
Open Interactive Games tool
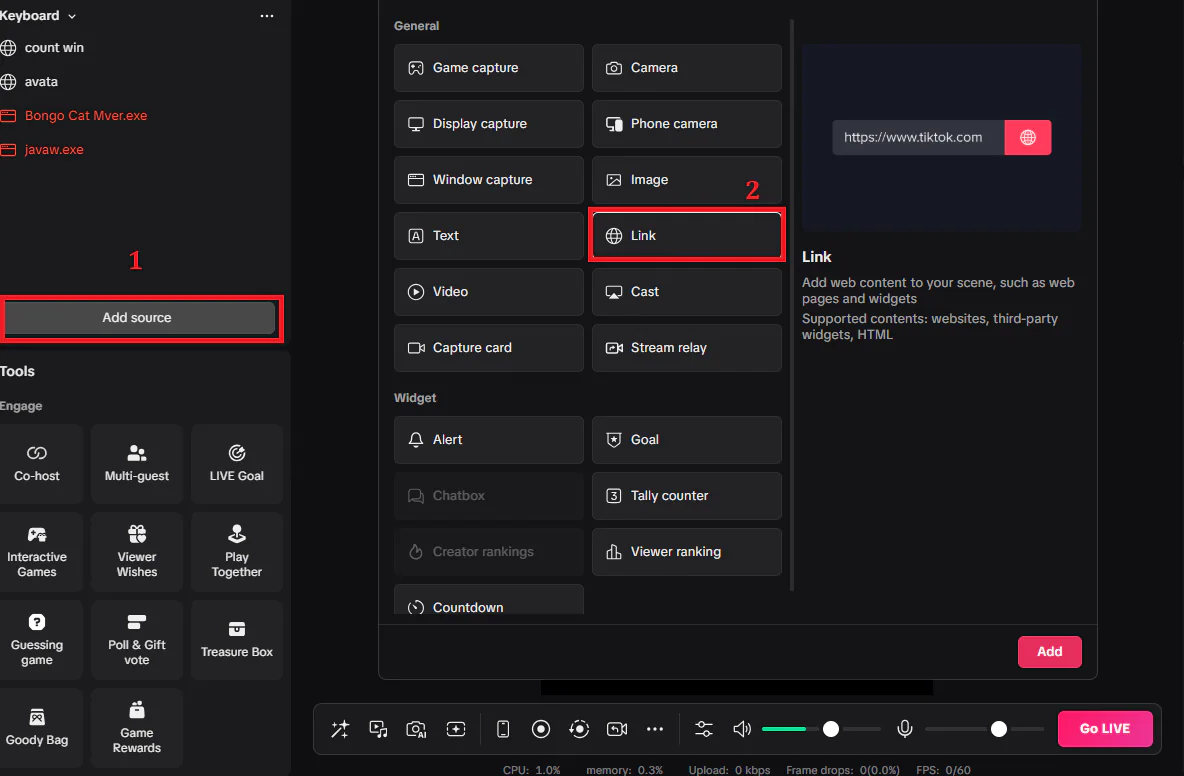pyautogui.click(x=38, y=552)
